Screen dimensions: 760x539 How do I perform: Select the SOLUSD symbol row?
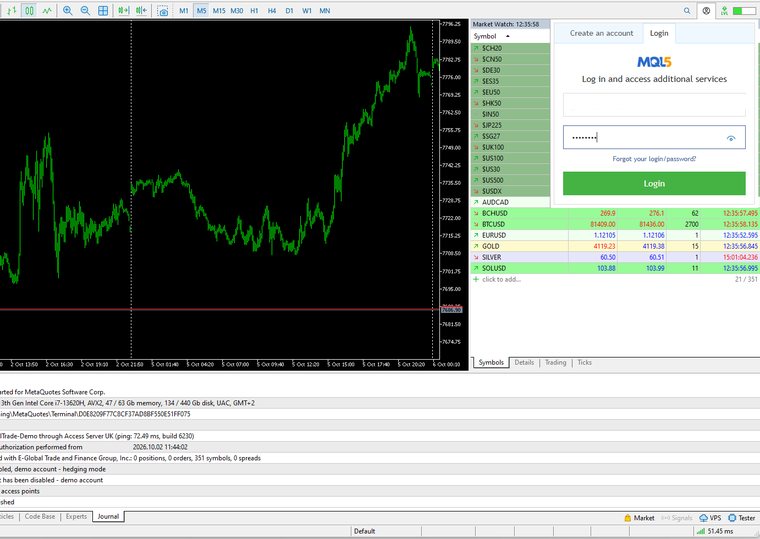pyautogui.click(x=615, y=268)
